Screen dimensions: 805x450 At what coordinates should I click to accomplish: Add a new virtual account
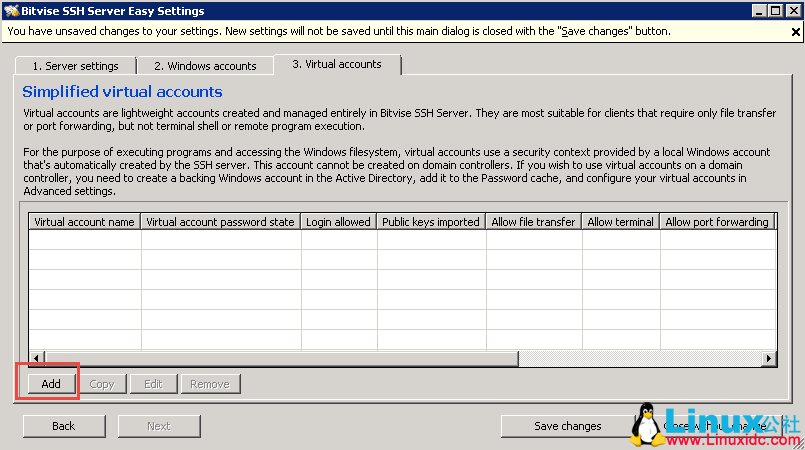(51, 384)
